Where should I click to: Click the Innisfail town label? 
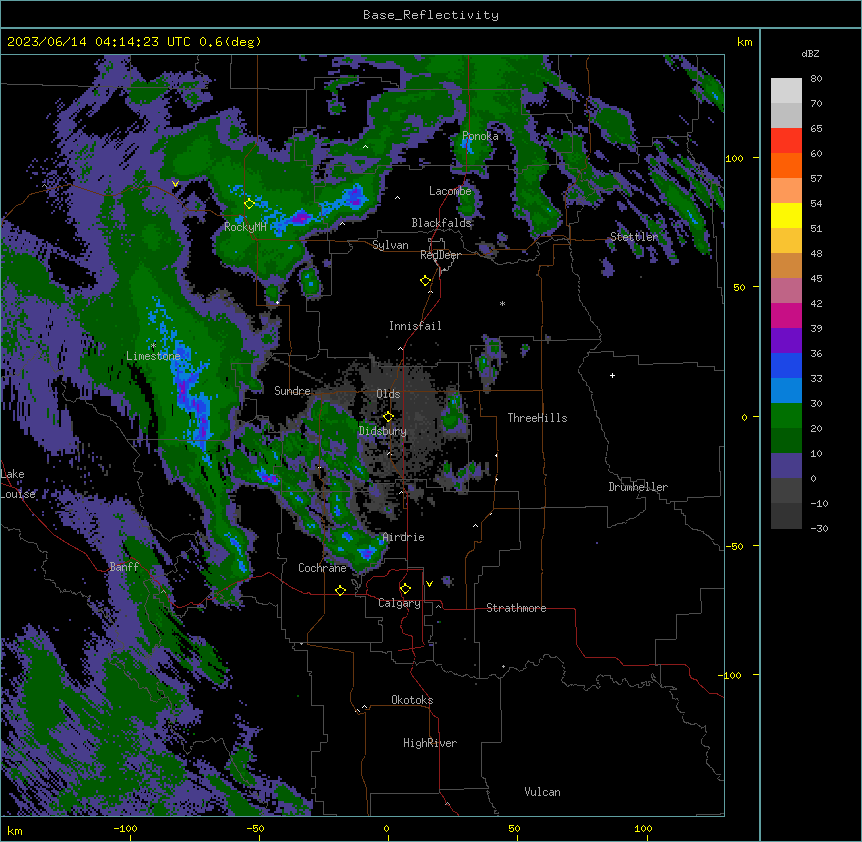click(x=415, y=326)
